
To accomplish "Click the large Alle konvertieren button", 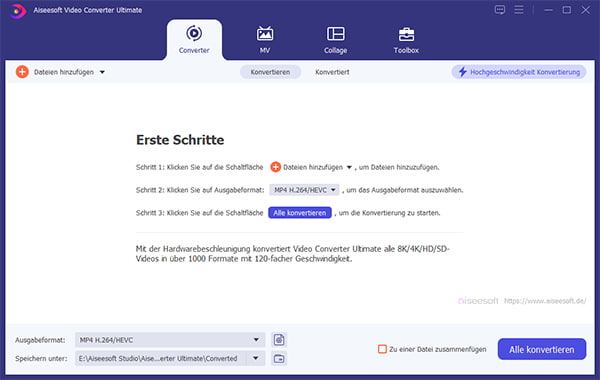I will [542, 349].
